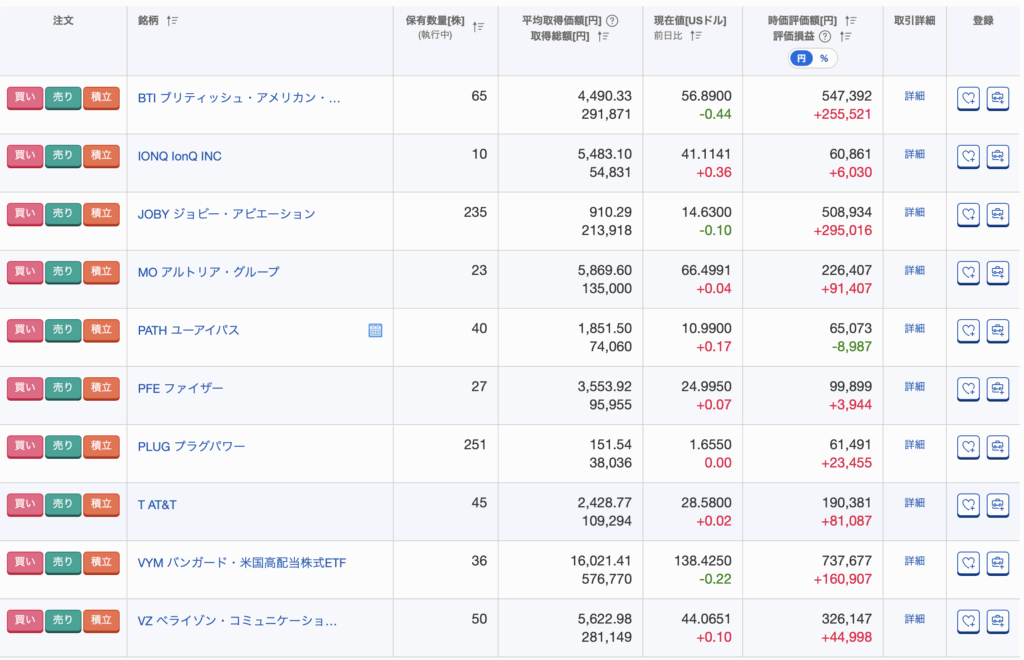The width and height of the screenshot is (1024, 660).
Task: Favorite VYM using the heart icon
Action: click(x=968, y=563)
